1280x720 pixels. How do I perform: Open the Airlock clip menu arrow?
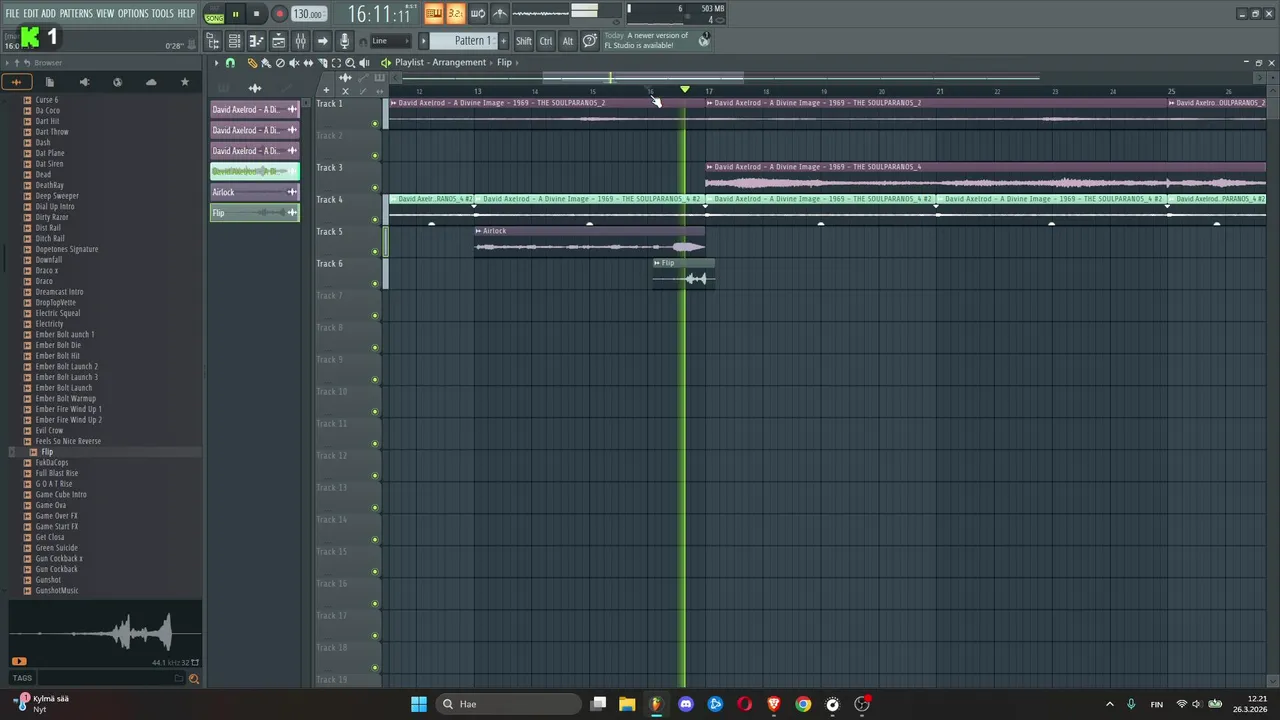click(478, 231)
